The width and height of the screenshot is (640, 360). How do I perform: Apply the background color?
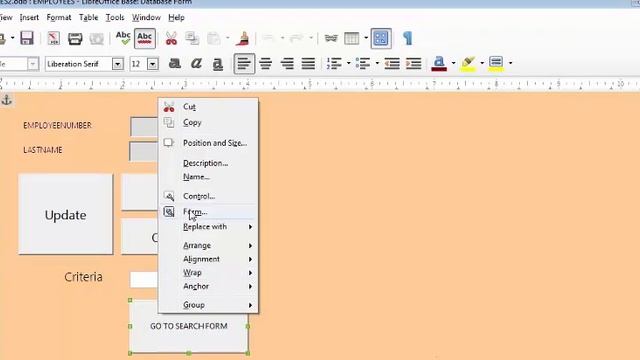(496, 64)
